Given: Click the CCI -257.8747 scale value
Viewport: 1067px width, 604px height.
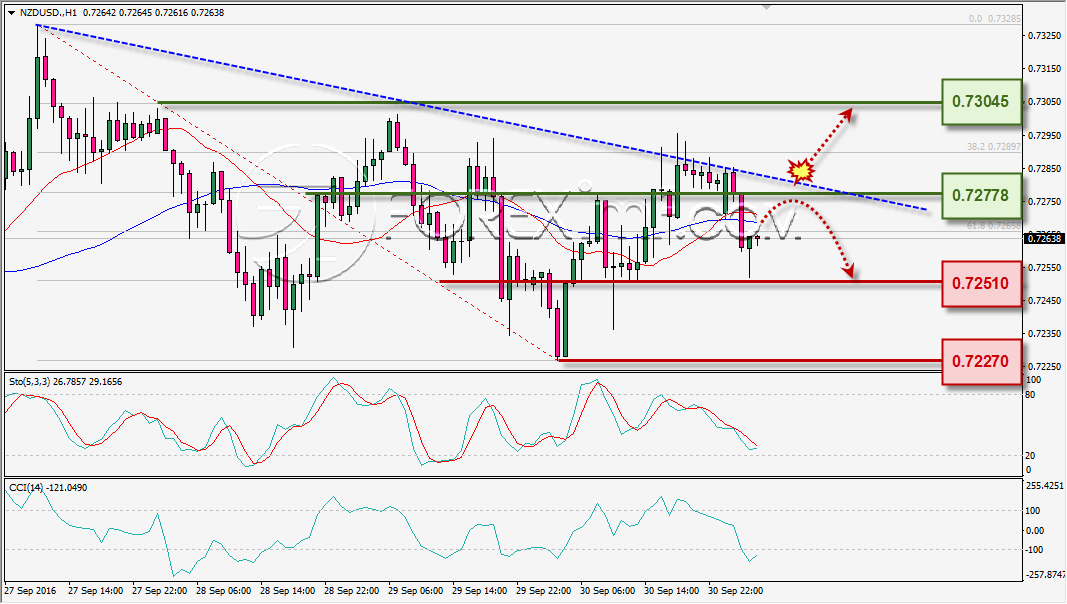Looking at the screenshot, I should click(1044, 575).
